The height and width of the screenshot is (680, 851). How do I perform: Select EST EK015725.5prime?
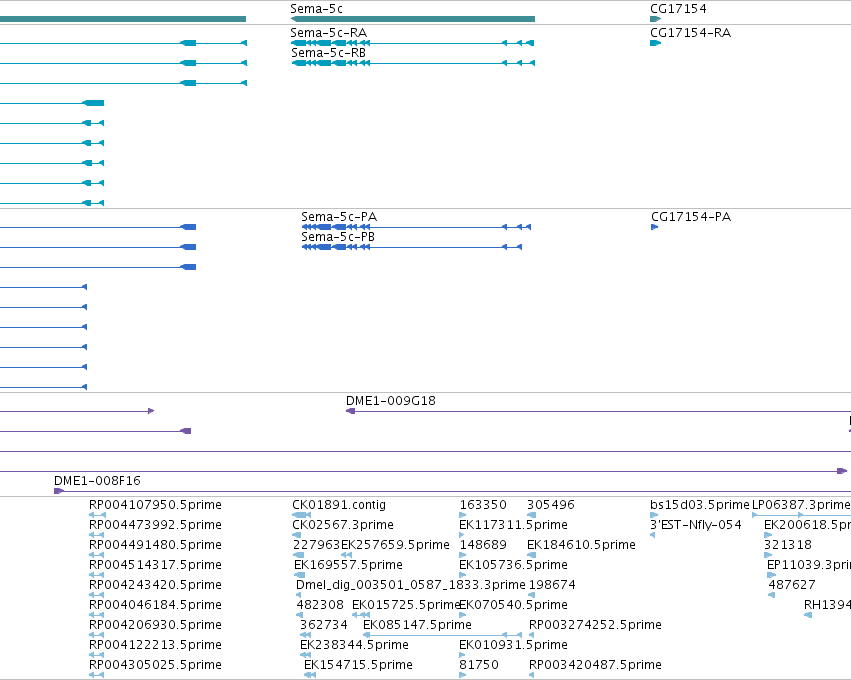click(x=406, y=605)
